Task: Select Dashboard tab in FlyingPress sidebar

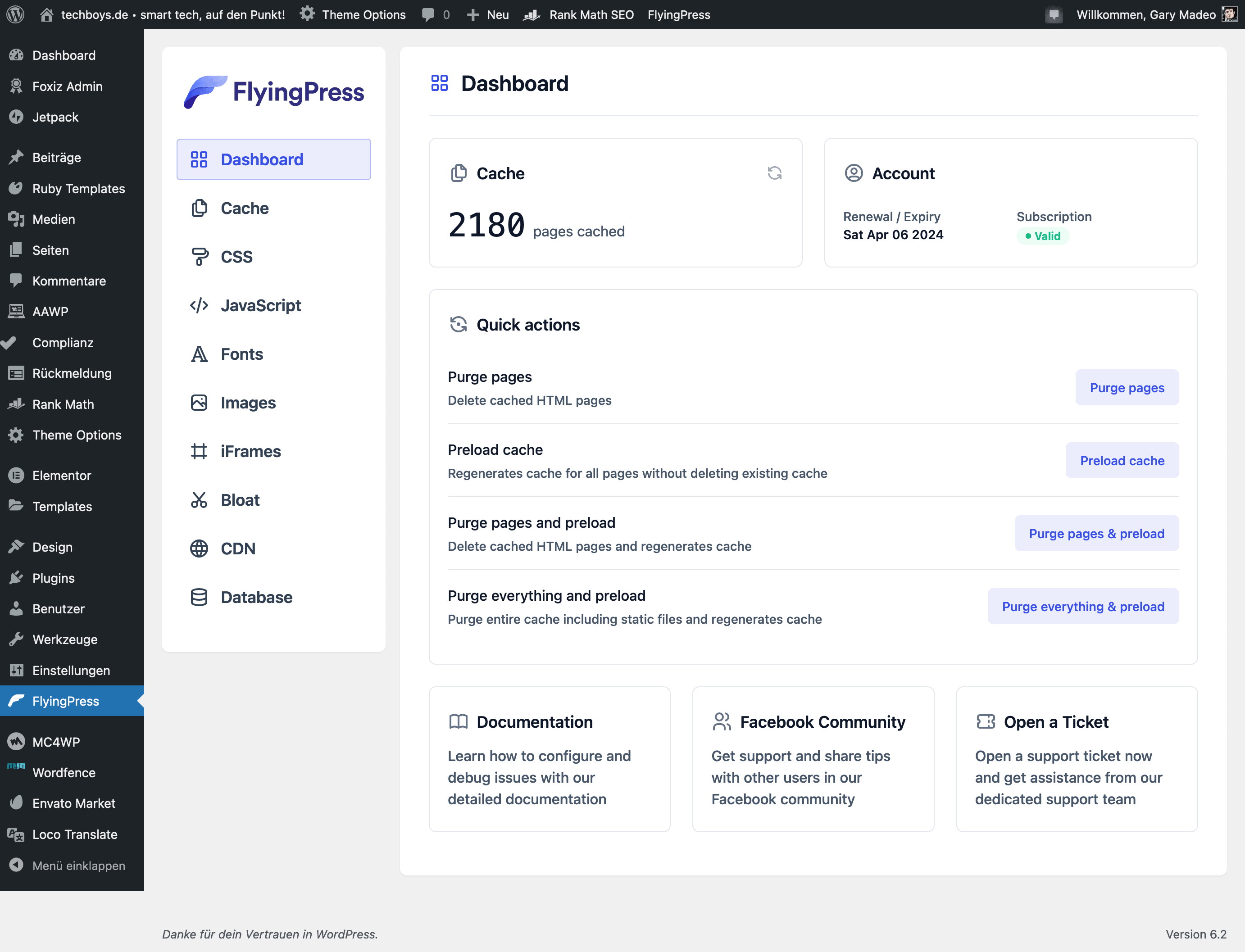Action: (x=274, y=159)
